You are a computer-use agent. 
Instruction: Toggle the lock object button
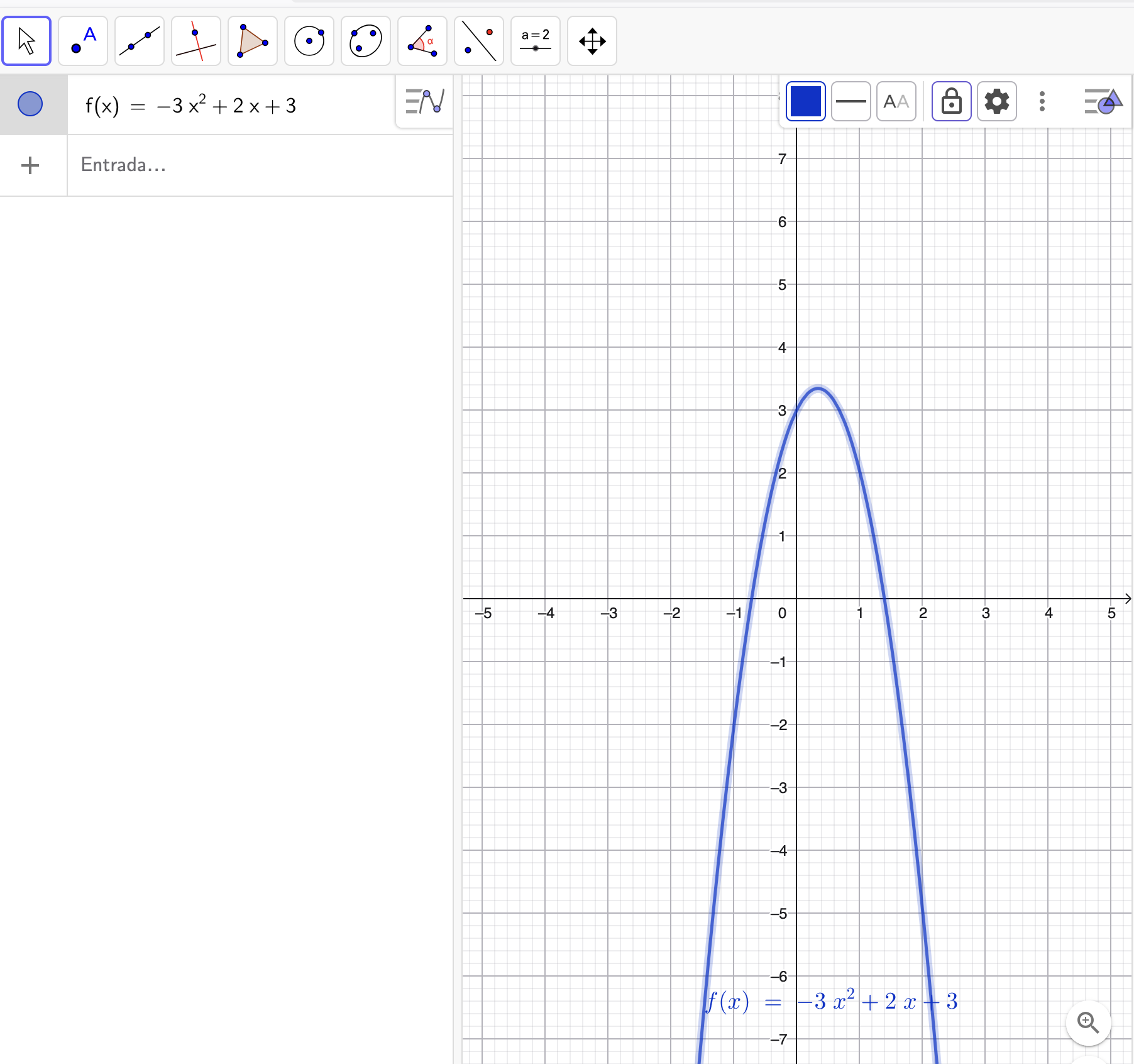(951, 101)
